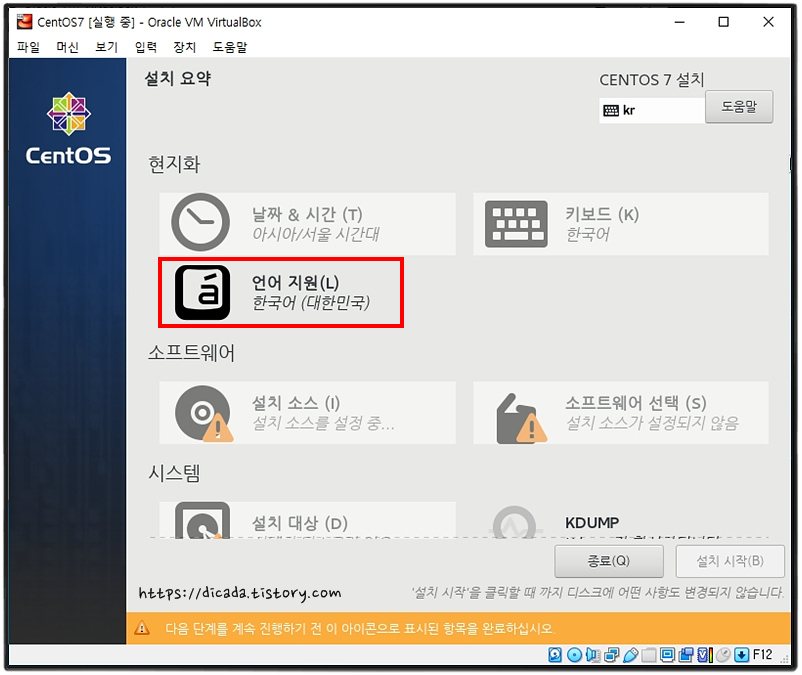802x675 pixels.
Task: Open the 도움말 menu in menu bar
Action: pyautogui.click(x=230, y=47)
